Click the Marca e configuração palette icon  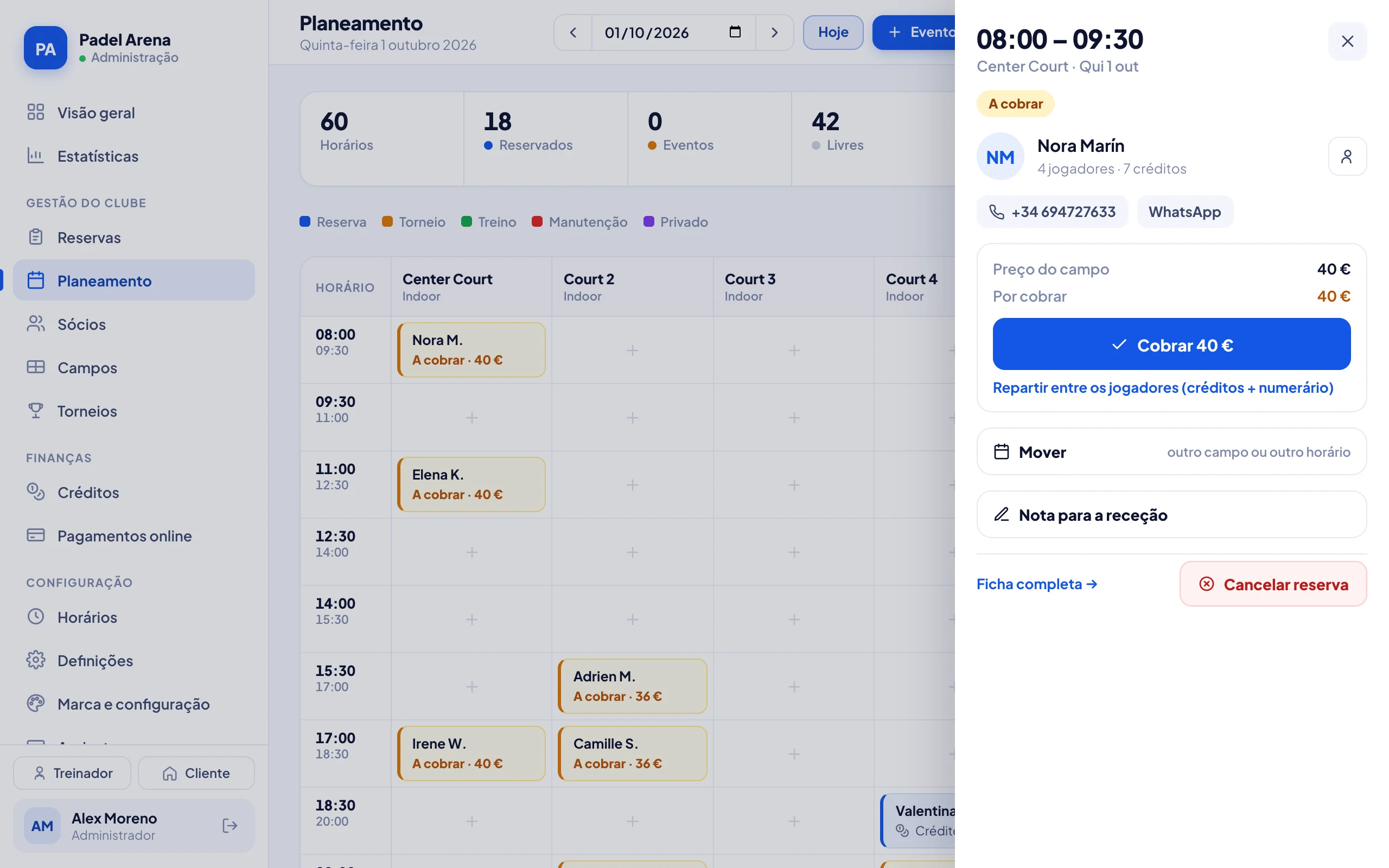[x=36, y=704]
